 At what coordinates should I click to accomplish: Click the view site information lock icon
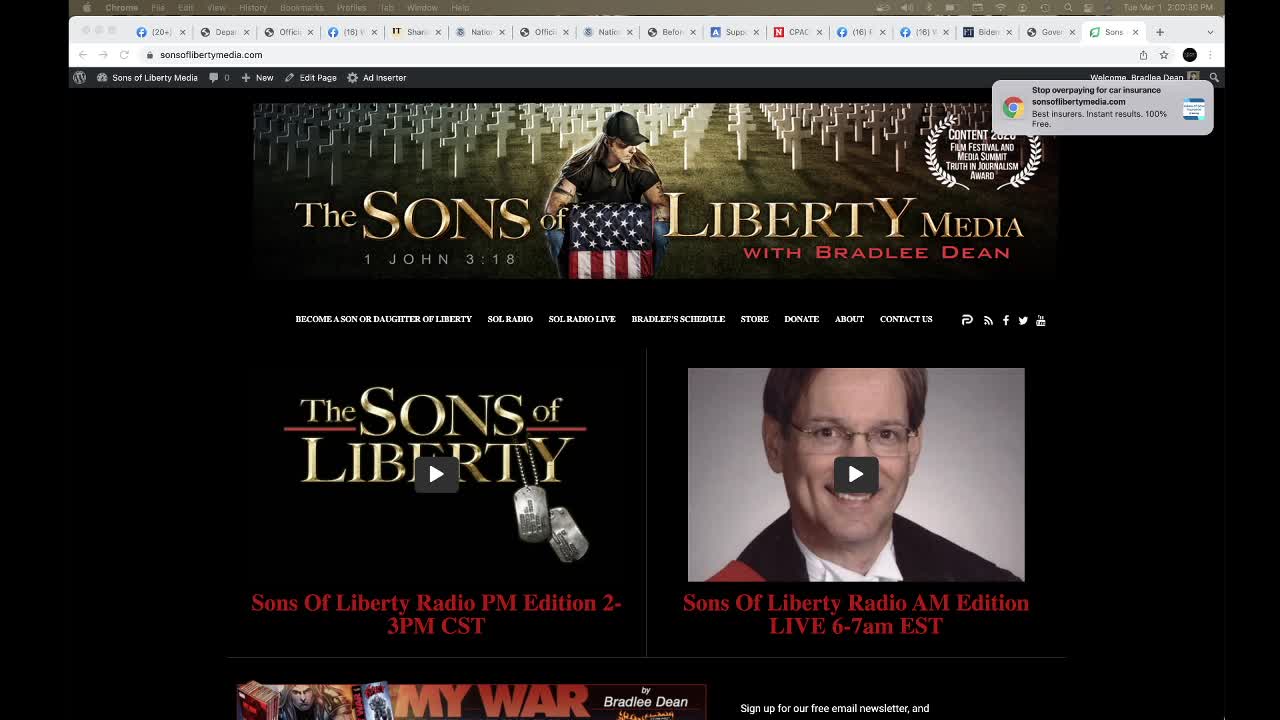point(150,55)
